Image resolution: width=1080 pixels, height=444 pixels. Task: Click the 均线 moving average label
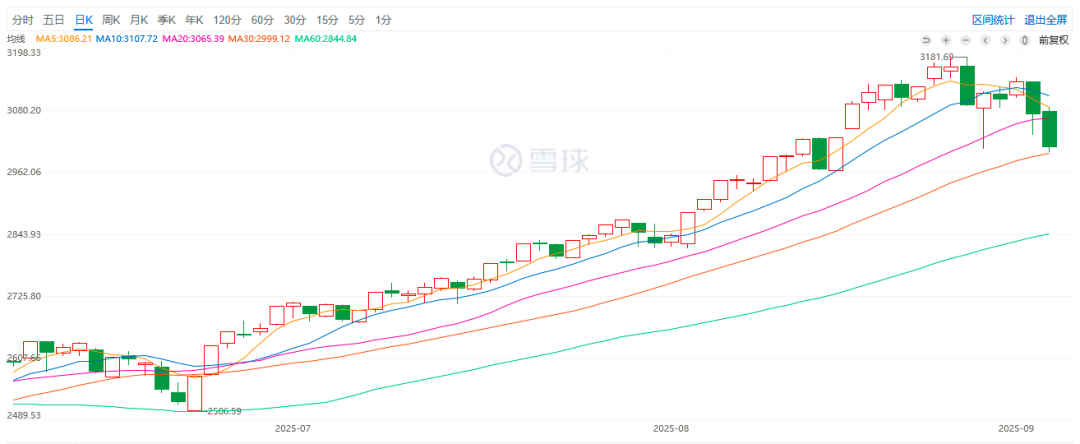click(x=15, y=39)
